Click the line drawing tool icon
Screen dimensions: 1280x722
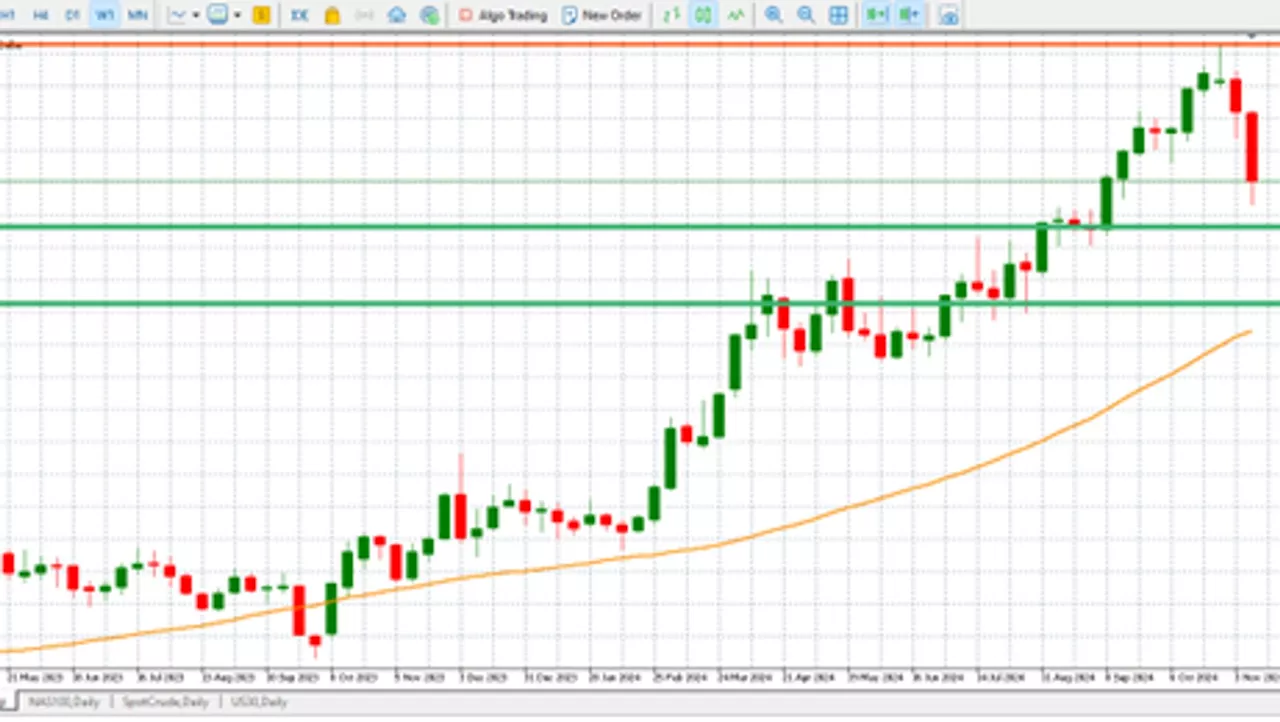(178, 15)
